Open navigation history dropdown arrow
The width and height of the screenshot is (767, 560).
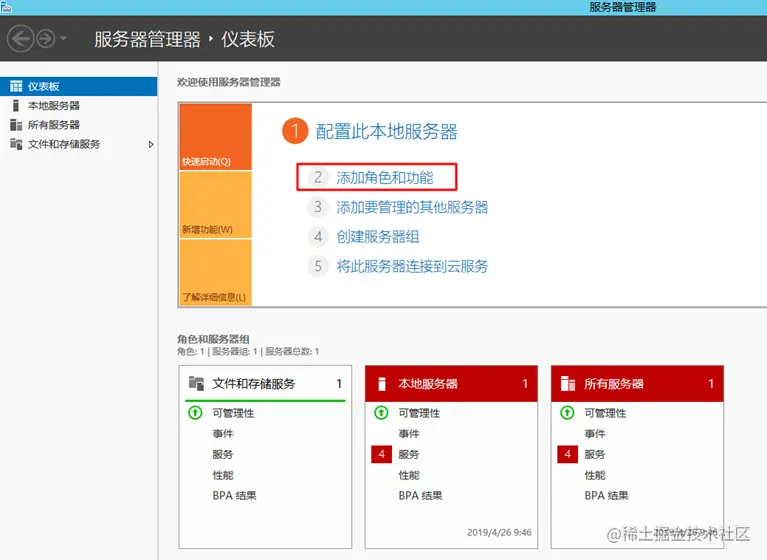pyautogui.click(x=64, y=38)
